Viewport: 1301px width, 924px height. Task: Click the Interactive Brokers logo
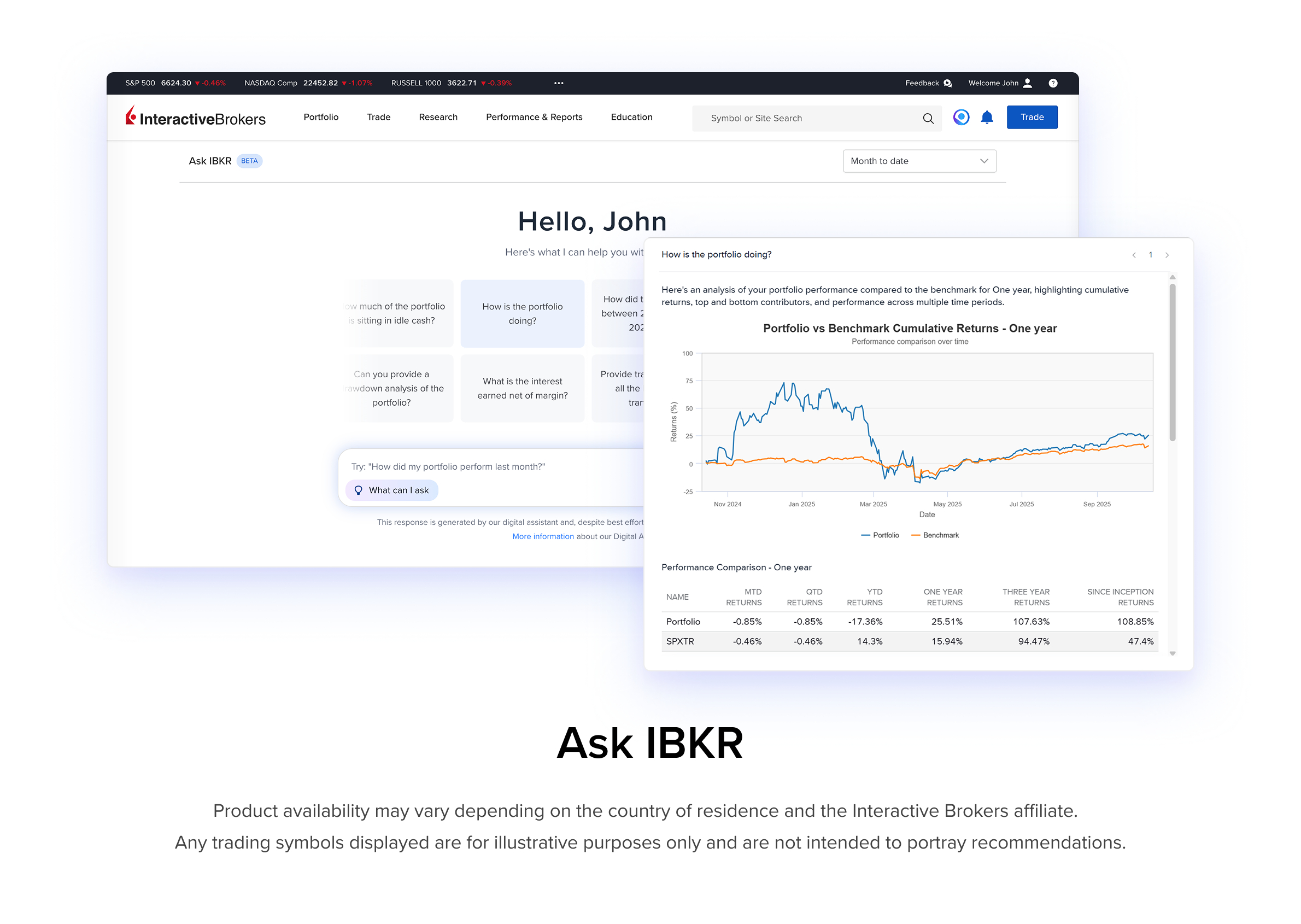(x=195, y=117)
